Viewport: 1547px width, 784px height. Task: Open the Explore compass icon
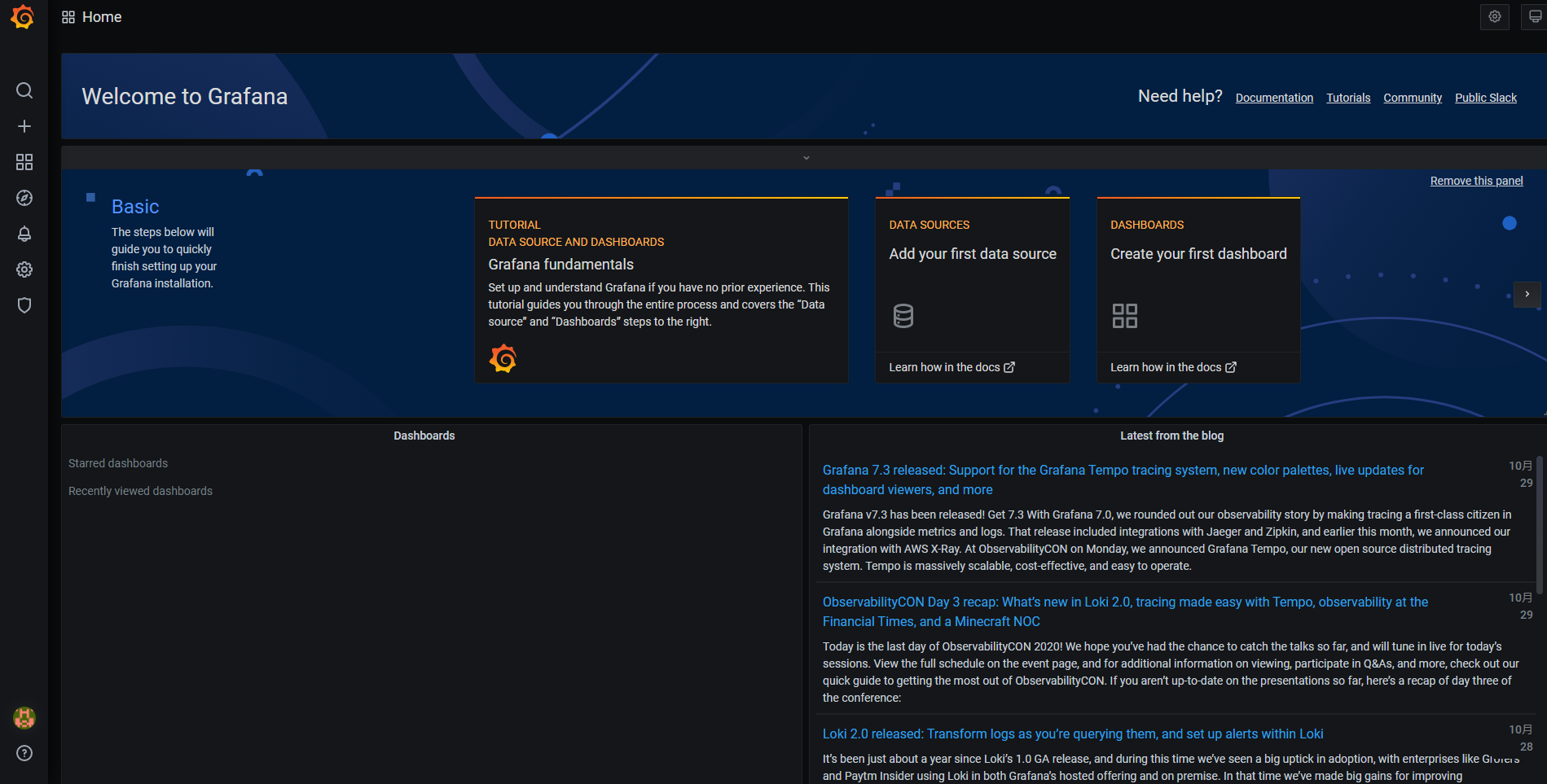24,198
